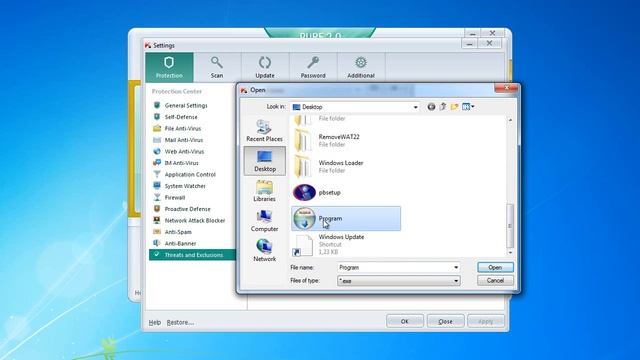640x360 pixels.
Task: Switch to the Update tab
Action: coord(265,67)
